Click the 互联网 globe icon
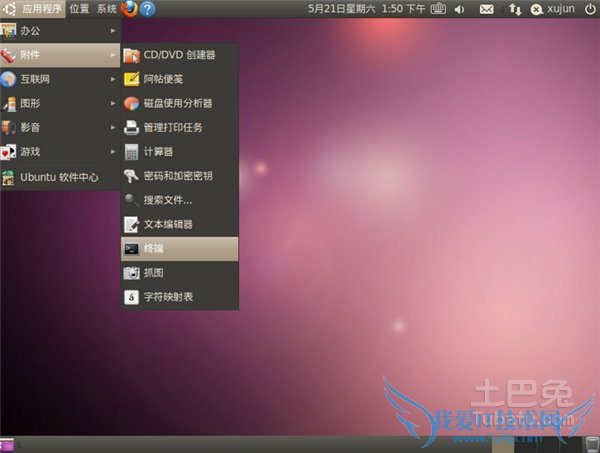600x453 pixels. click(x=8, y=79)
